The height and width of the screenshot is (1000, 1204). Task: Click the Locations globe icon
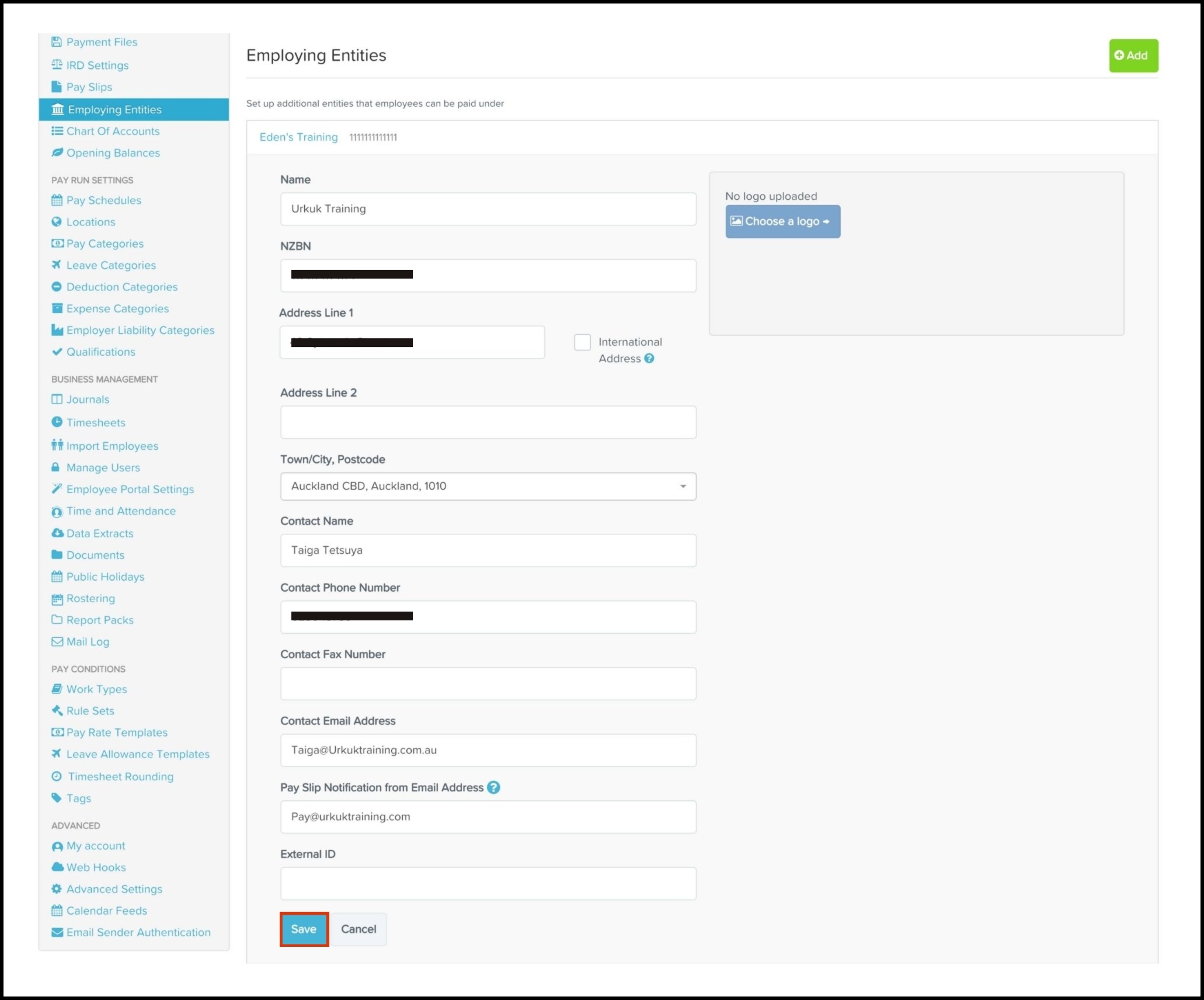[57, 222]
